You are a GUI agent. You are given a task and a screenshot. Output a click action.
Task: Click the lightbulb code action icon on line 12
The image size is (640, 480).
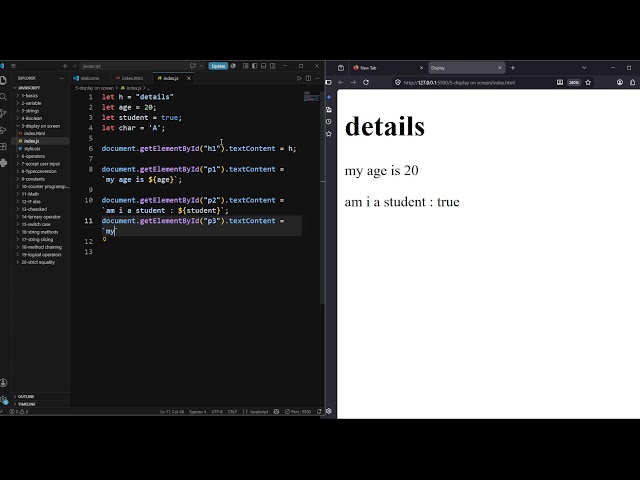(x=104, y=239)
